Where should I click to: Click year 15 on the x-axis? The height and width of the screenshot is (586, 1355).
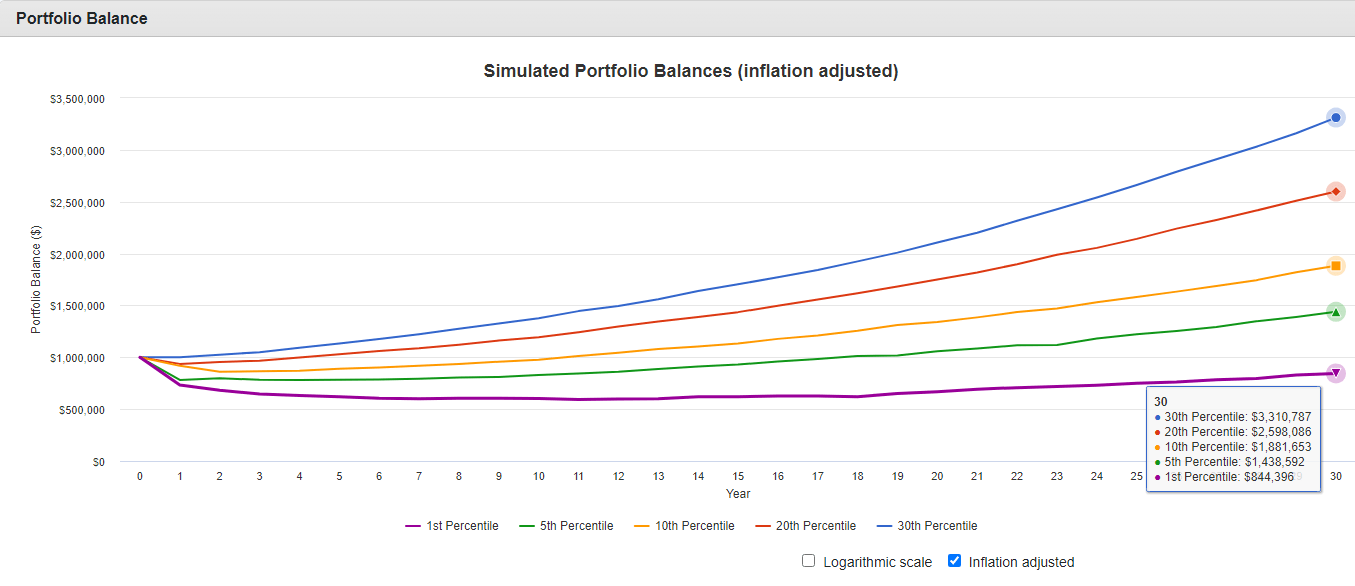coord(737,477)
